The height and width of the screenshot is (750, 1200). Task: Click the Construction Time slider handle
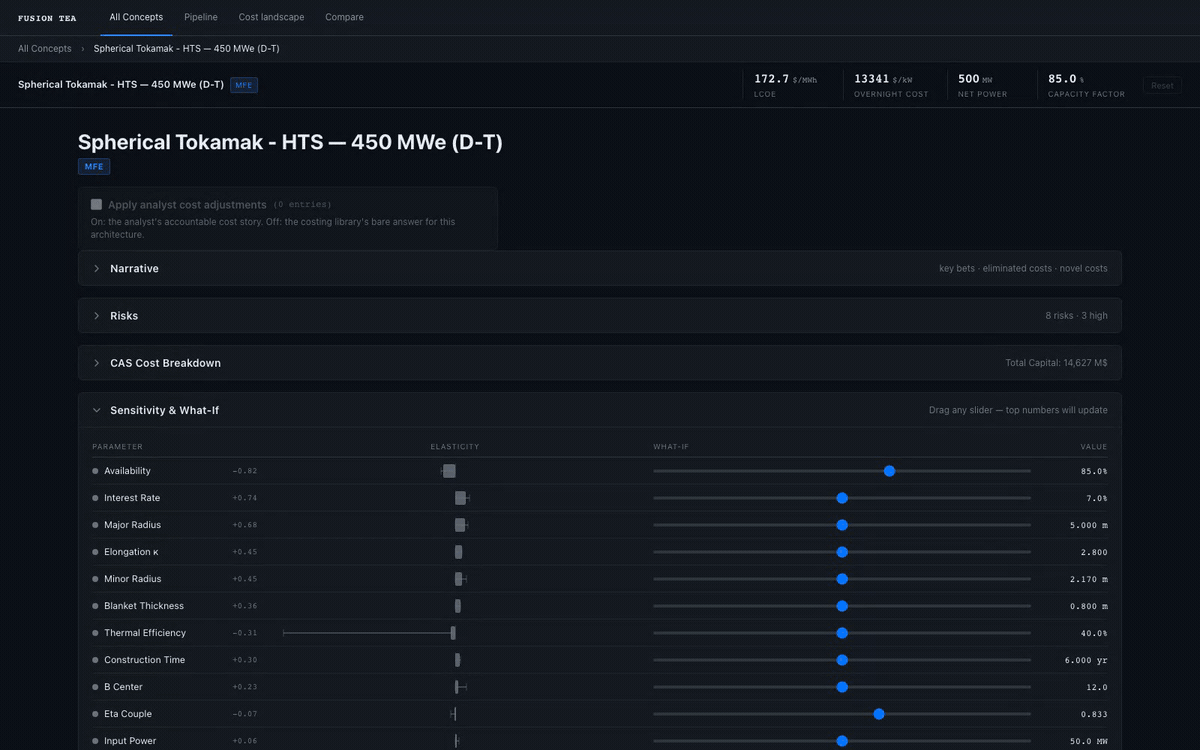point(842,660)
